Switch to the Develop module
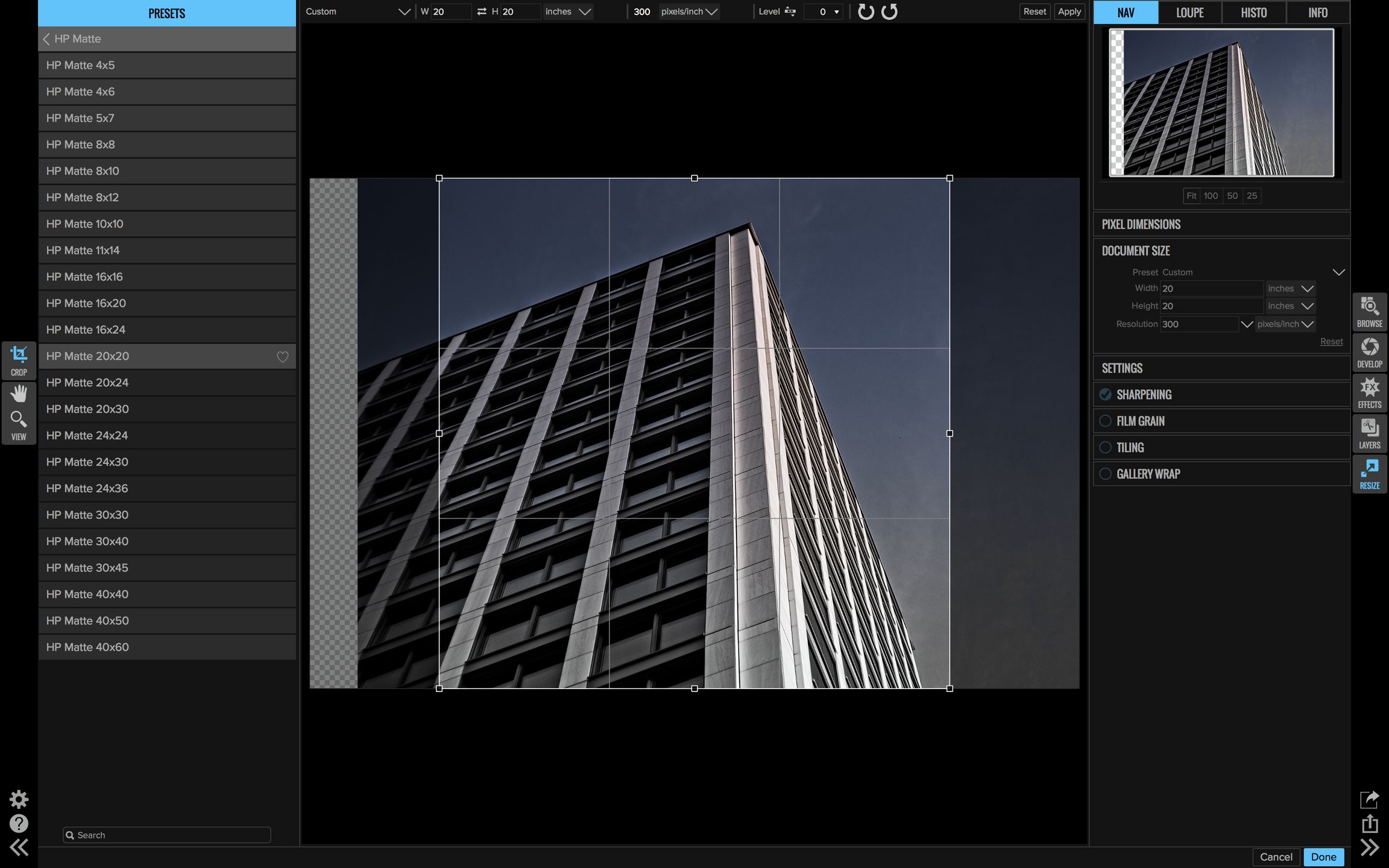This screenshot has height=868, width=1389. click(1369, 352)
